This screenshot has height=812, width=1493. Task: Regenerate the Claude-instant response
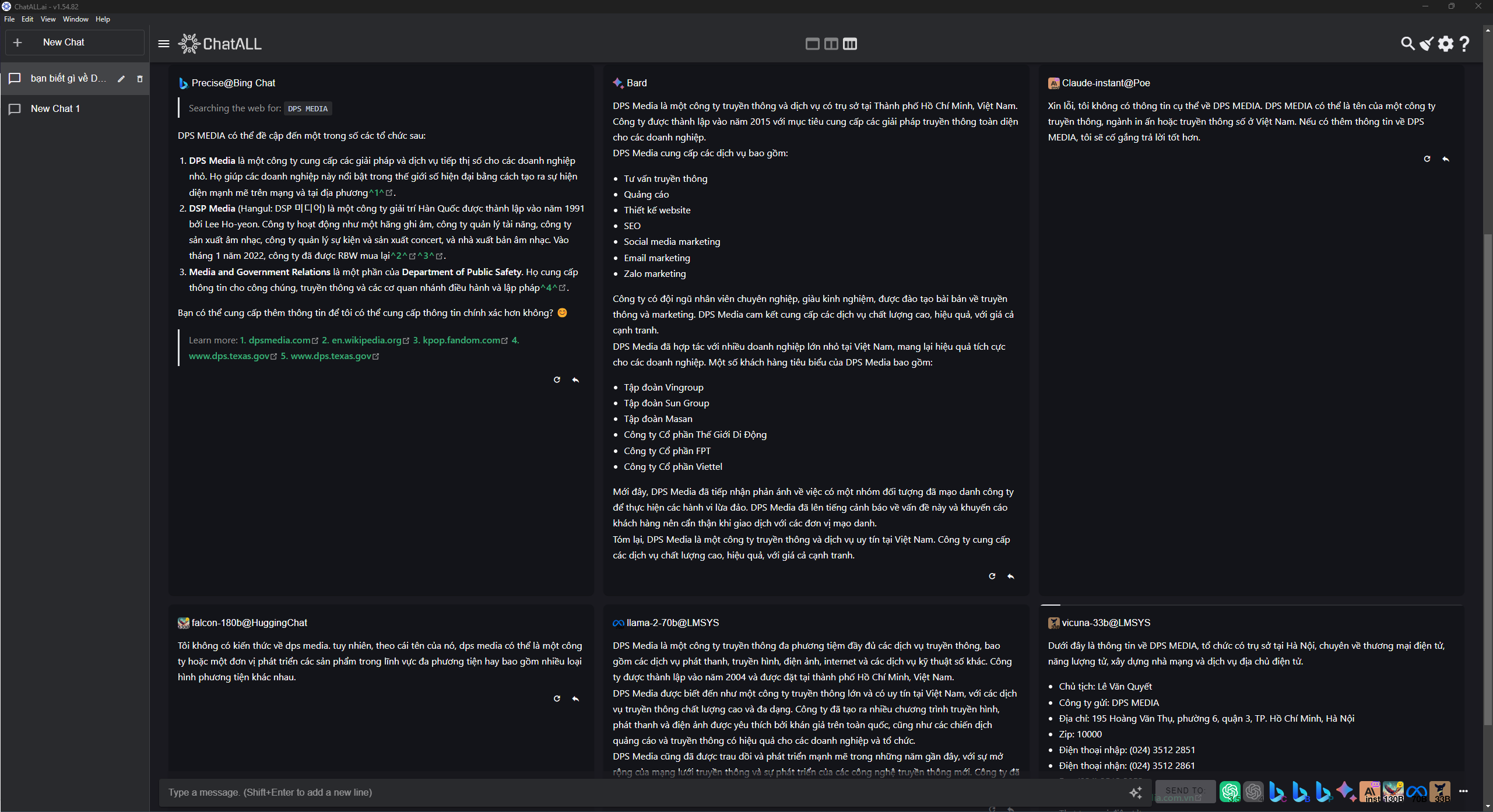point(1427,159)
